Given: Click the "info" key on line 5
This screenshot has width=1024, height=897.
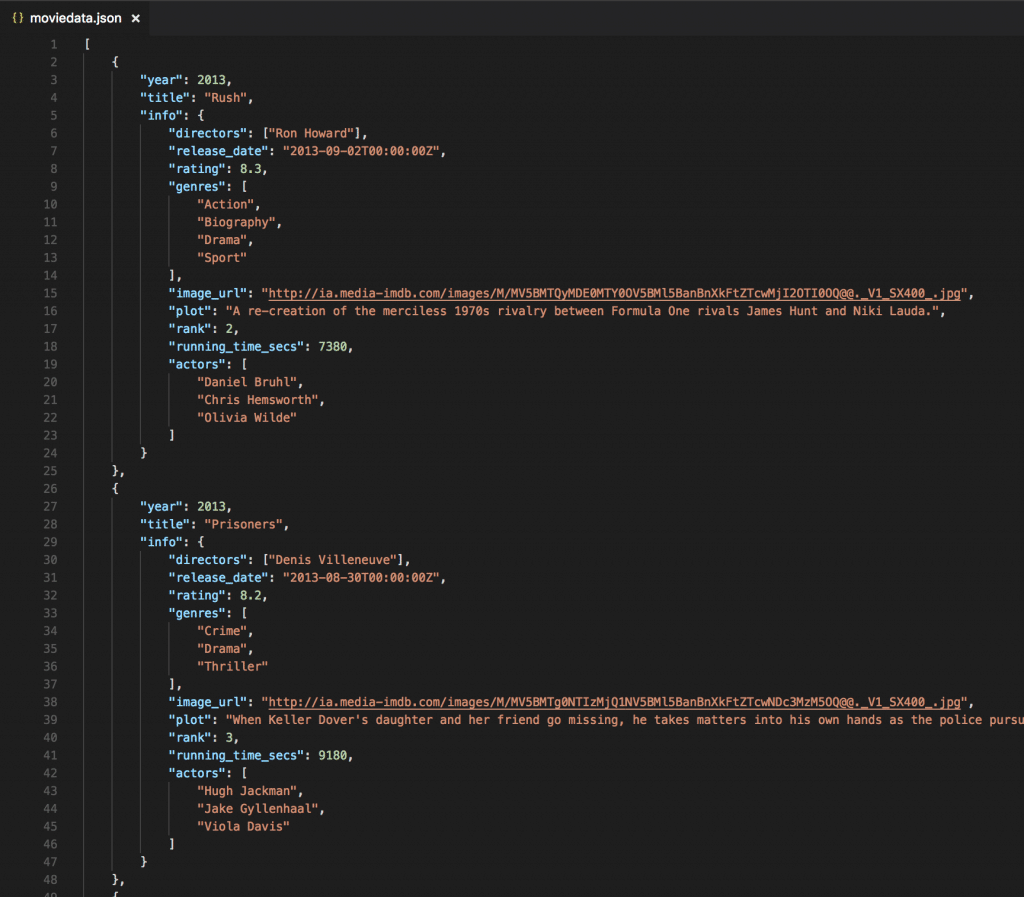Looking at the screenshot, I should [x=161, y=116].
